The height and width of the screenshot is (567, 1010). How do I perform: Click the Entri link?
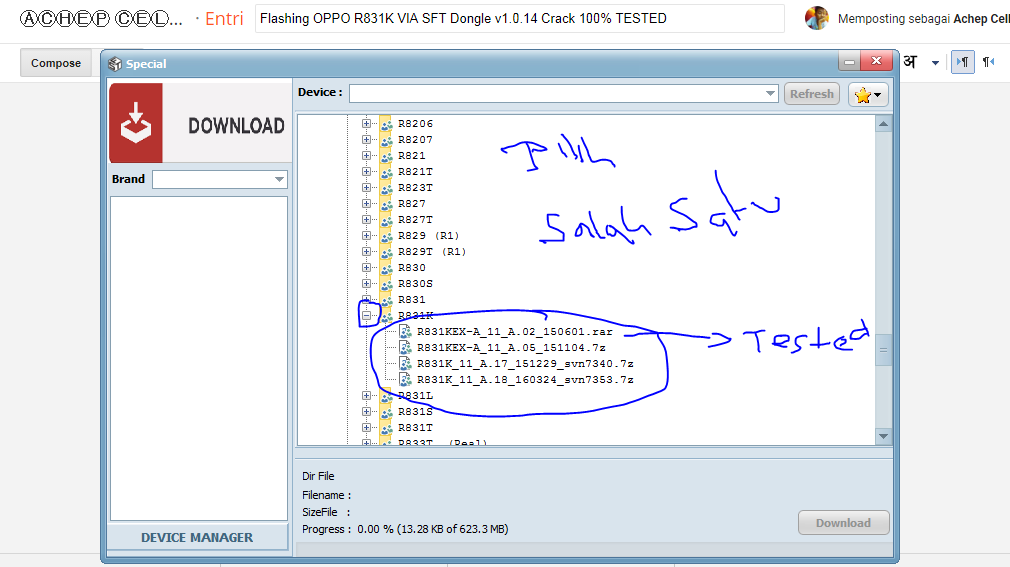pyautogui.click(x=224, y=19)
